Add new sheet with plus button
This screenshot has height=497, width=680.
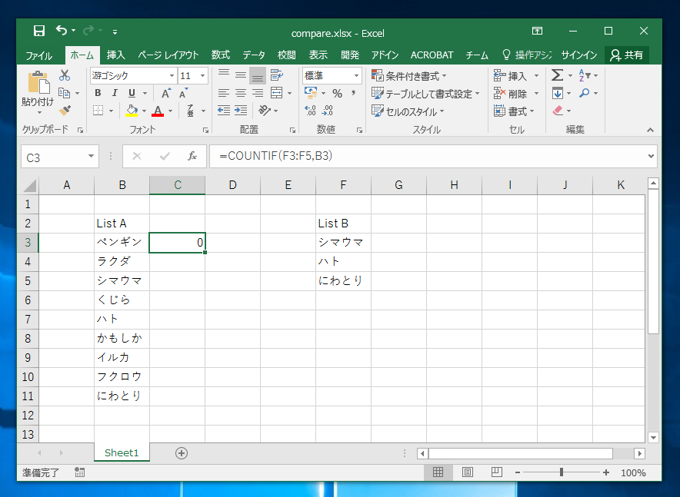[181, 453]
